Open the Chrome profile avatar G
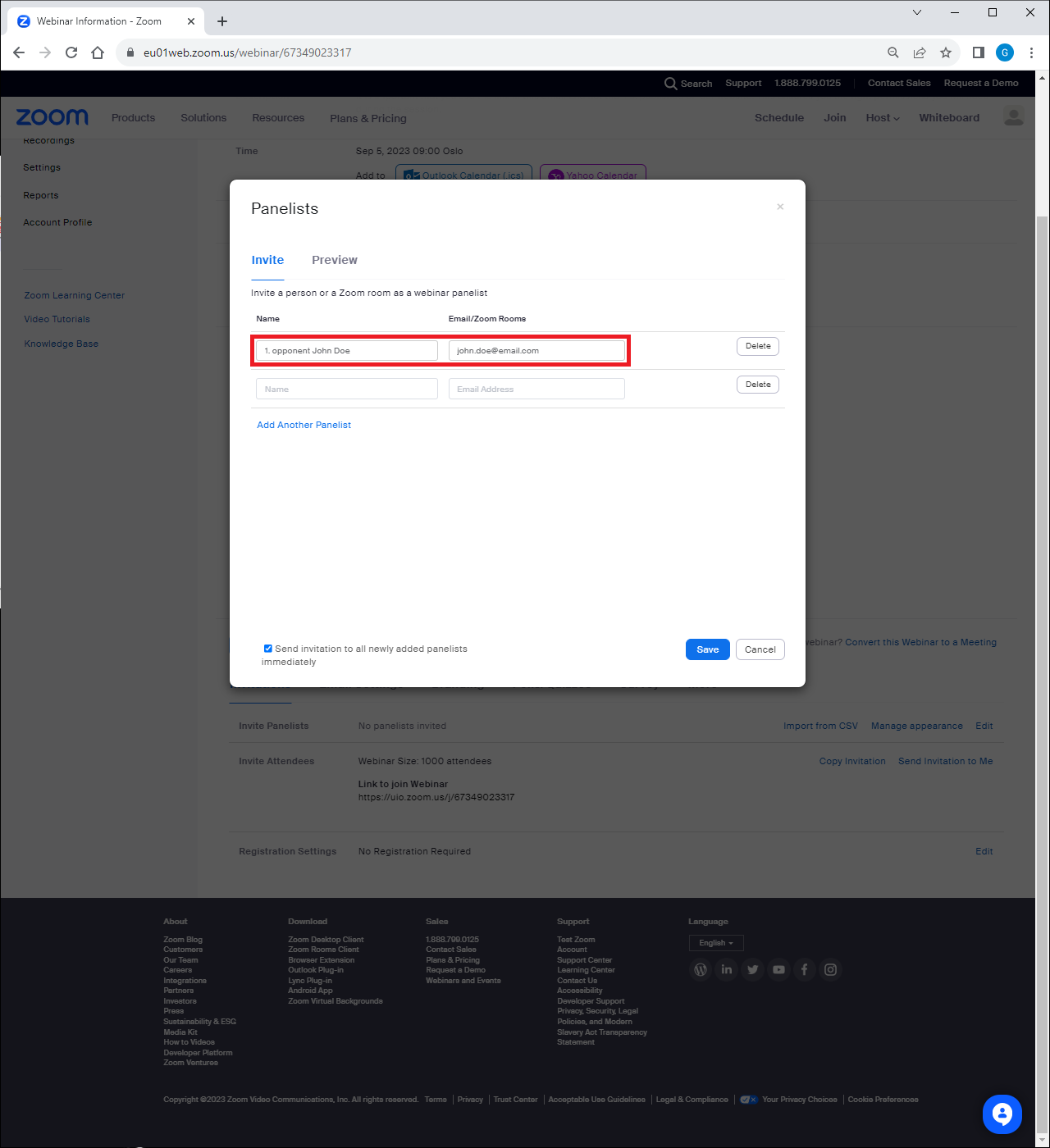1050x1148 pixels. click(x=1005, y=52)
